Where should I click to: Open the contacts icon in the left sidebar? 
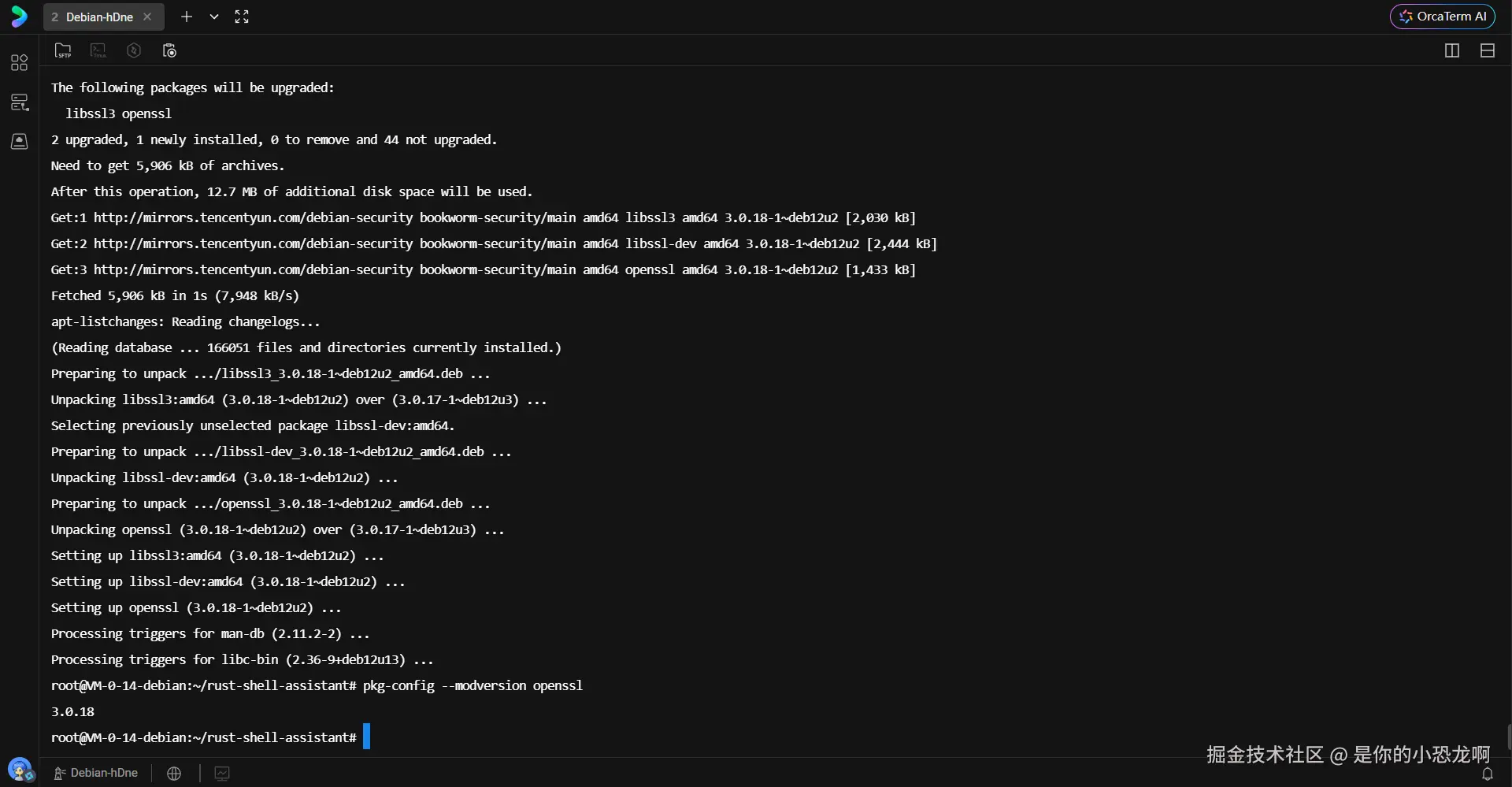(19, 142)
